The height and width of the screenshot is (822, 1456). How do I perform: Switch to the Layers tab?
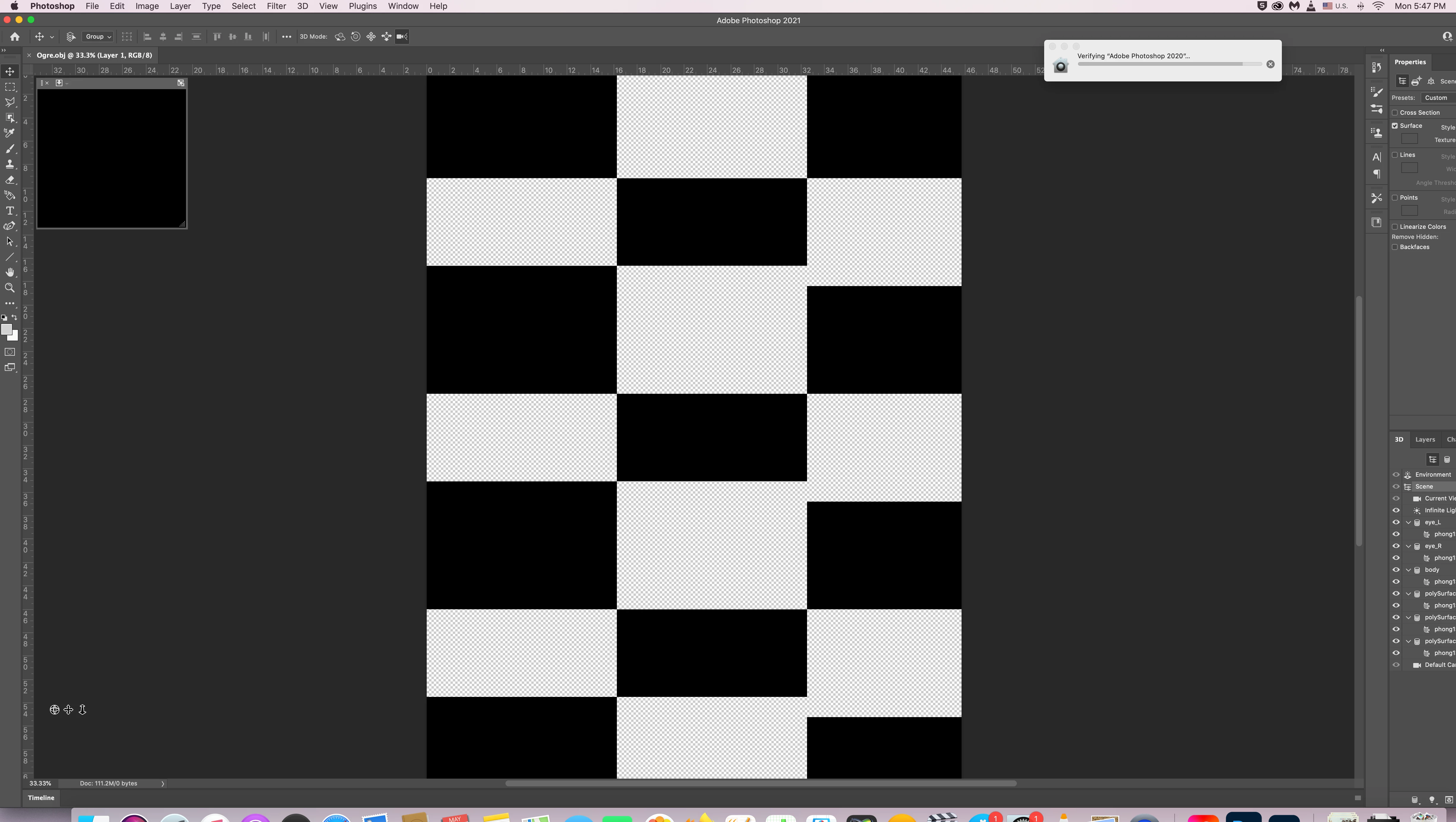[1425, 439]
